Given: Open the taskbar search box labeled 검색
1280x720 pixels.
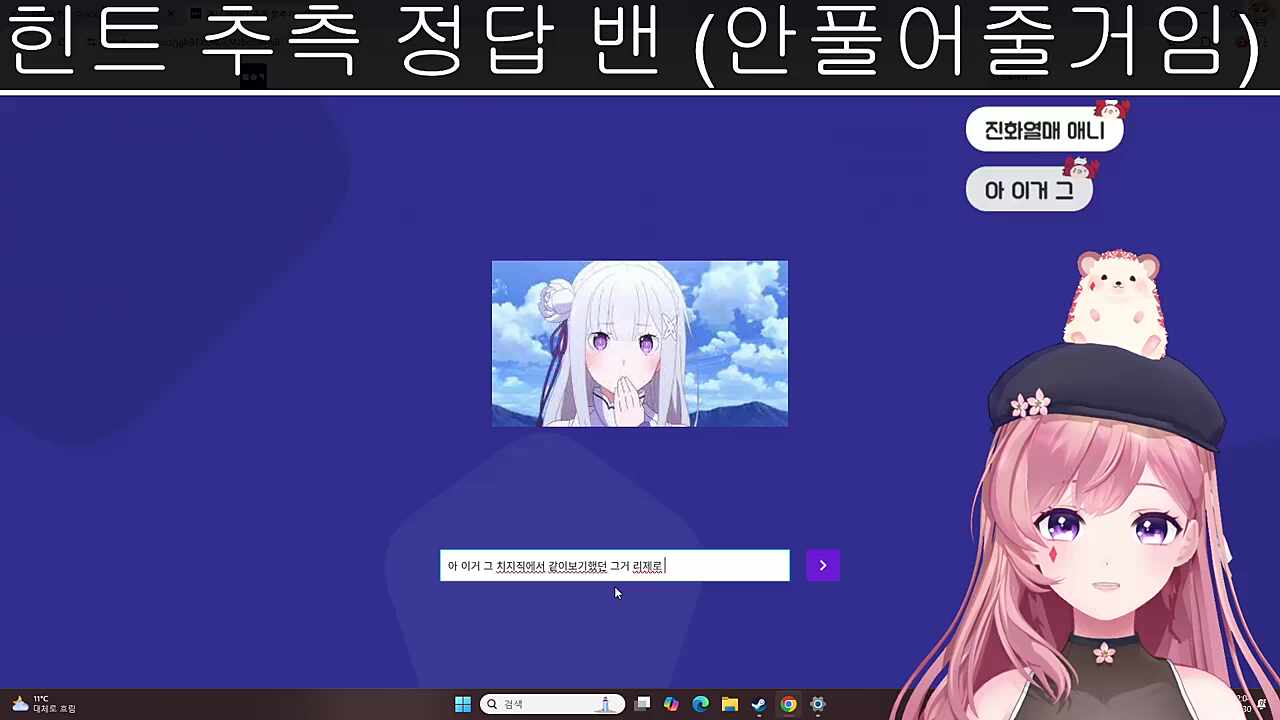Looking at the screenshot, I should pyautogui.click(x=552, y=704).
